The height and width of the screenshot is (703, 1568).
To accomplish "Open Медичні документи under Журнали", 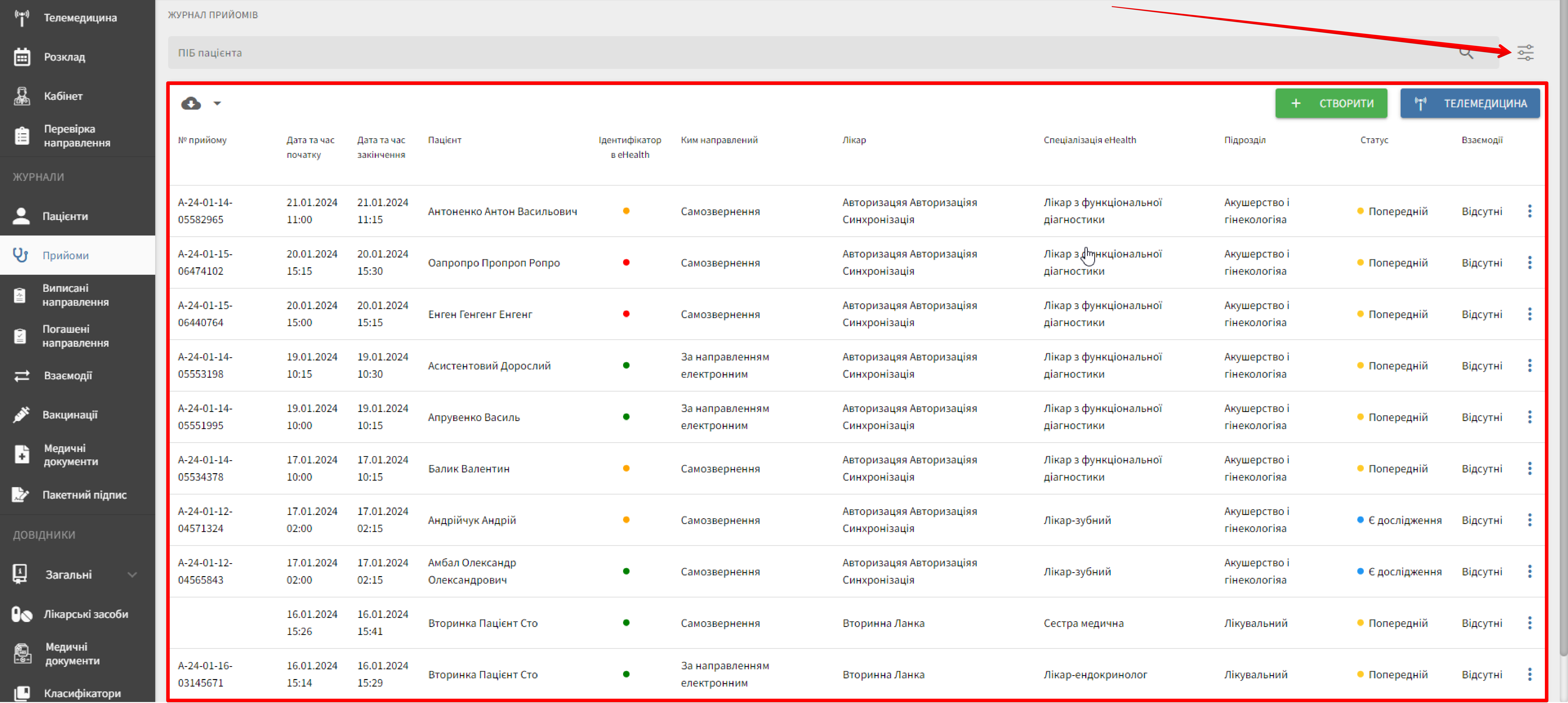I will coord(77,455).
